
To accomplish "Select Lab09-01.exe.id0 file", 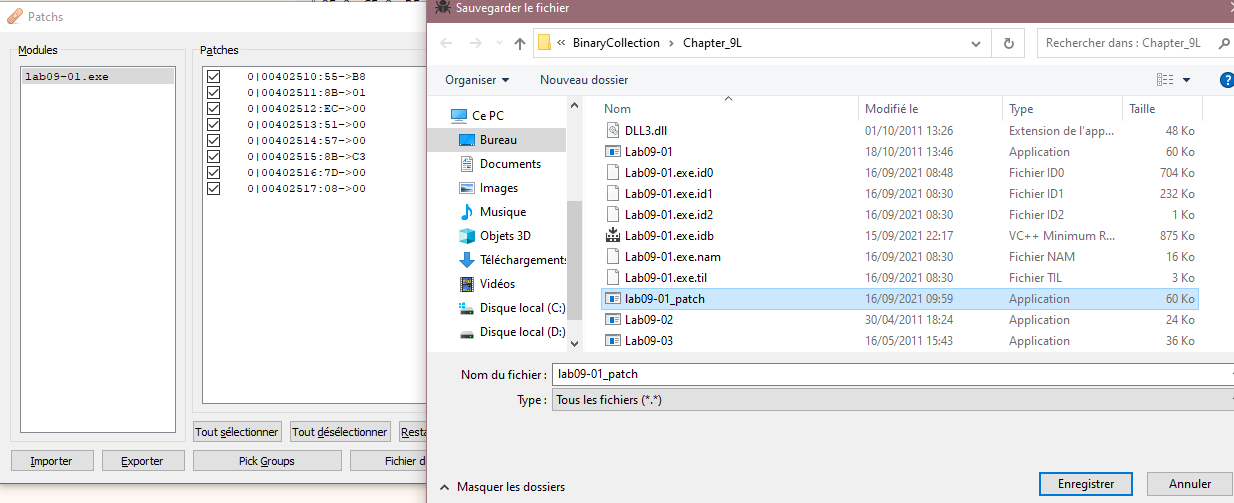I will point(900,173).
